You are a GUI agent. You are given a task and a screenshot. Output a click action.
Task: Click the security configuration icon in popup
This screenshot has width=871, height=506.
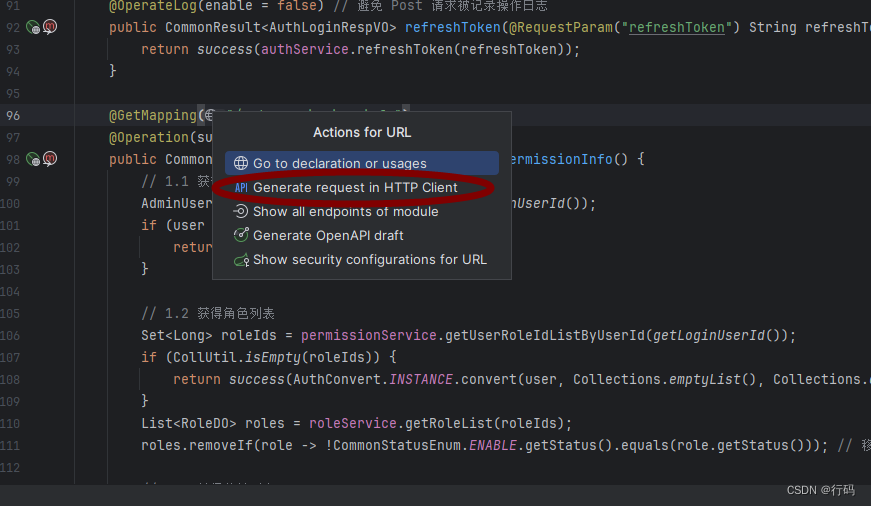[241, 260]
